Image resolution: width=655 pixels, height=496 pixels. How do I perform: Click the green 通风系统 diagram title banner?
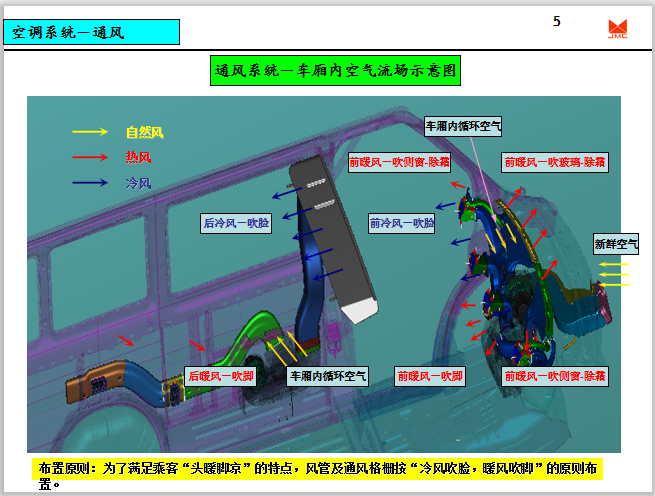[336, 72]
